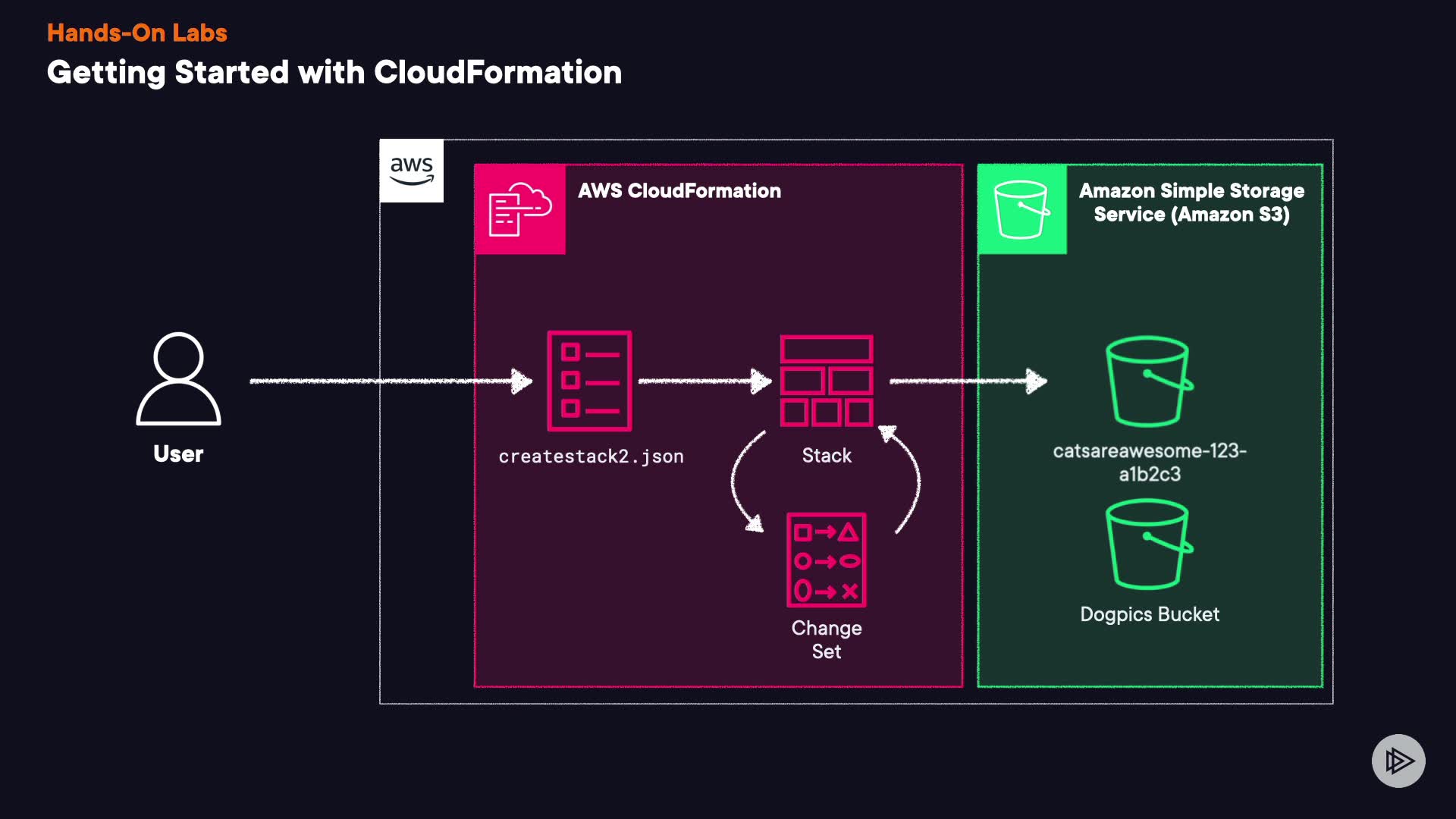
Task: Click the Pluralsight play logo button
Action: click(x=1398, y=761)
